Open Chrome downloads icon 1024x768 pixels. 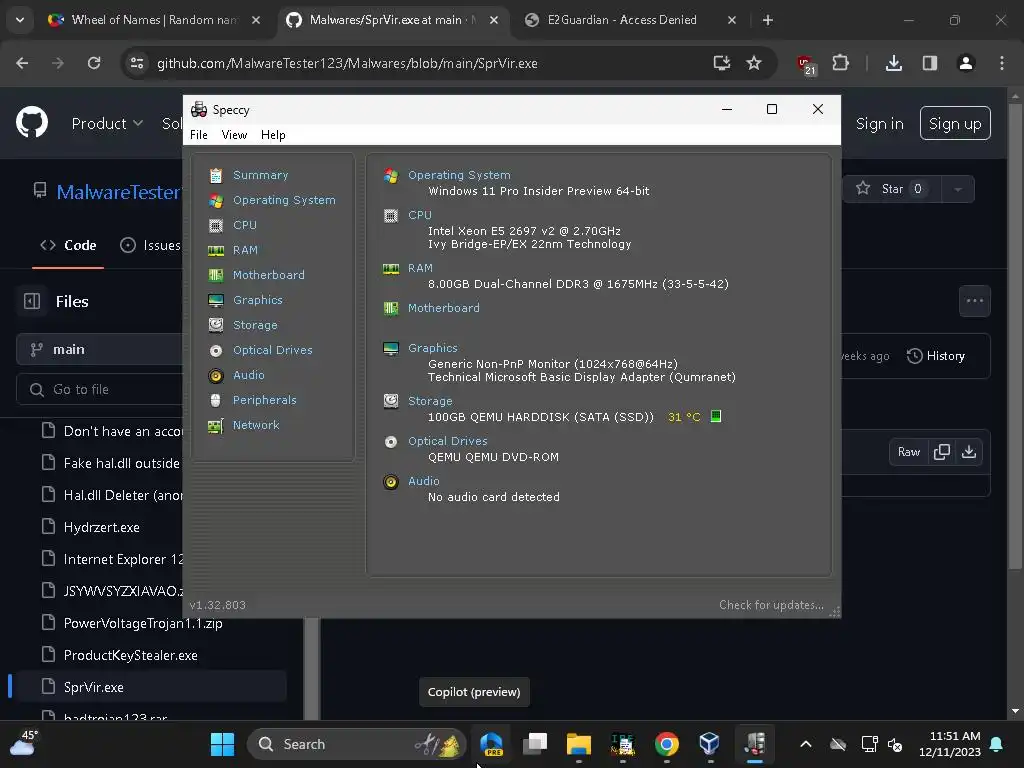[894, 63]
